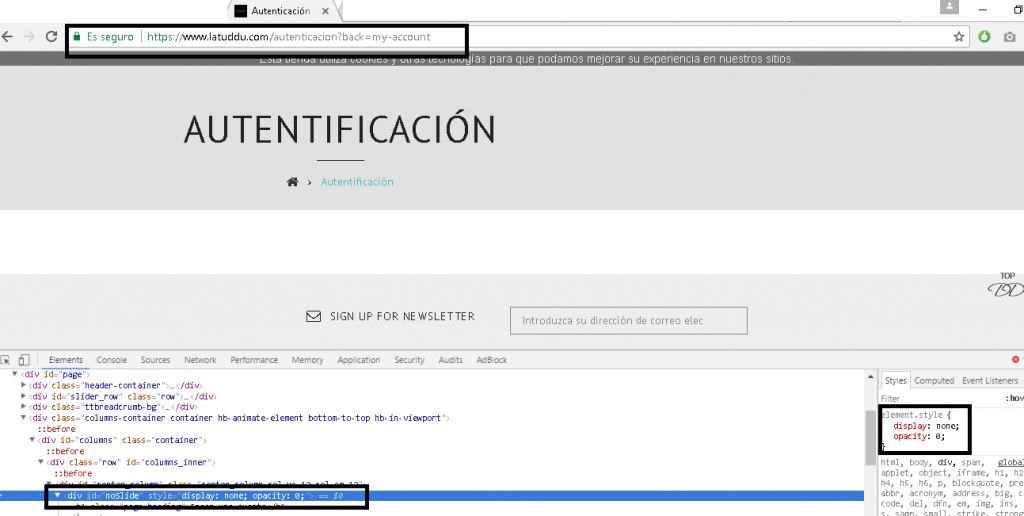This screenshot has width=1024, height=516.
Task: Click the Autentificación breadcrumb link
Action: [357, 182]
